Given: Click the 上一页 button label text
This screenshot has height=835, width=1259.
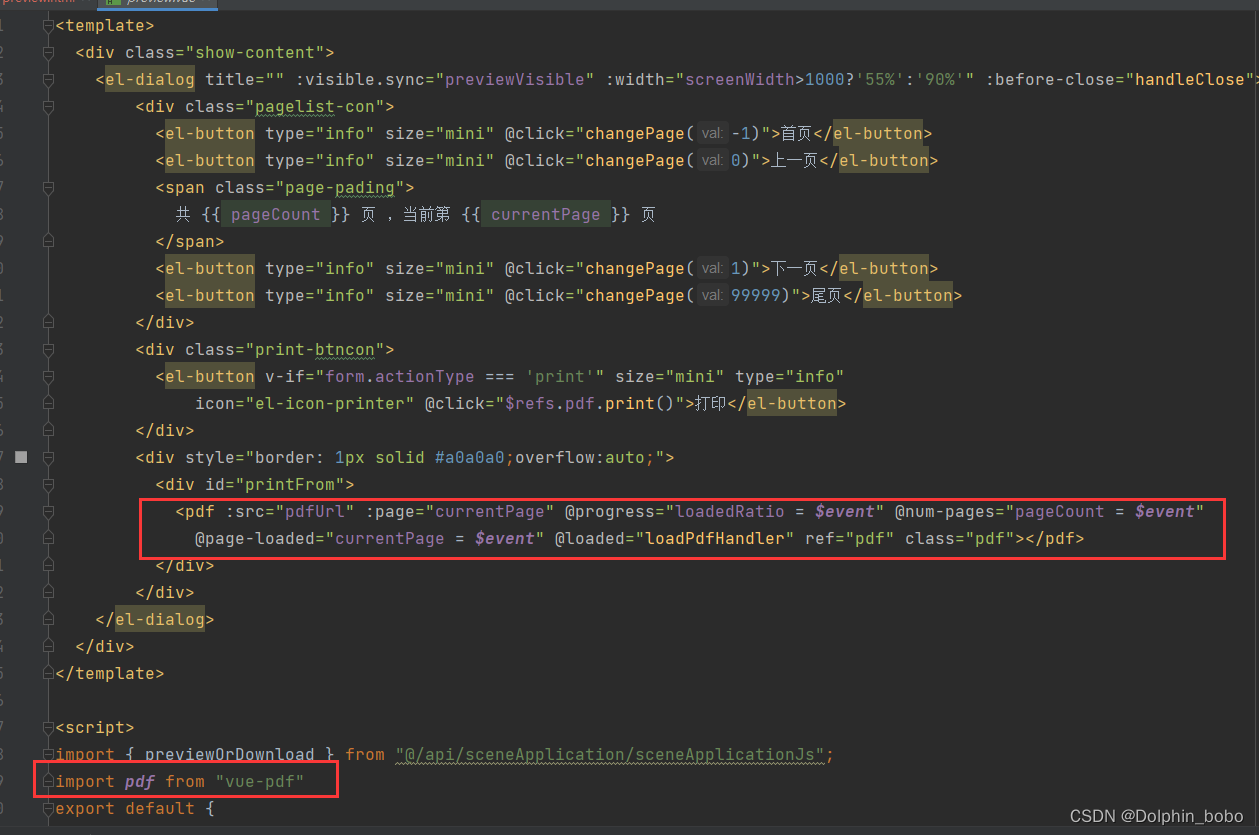Looking at the screenshot, I should pos(793,160).
